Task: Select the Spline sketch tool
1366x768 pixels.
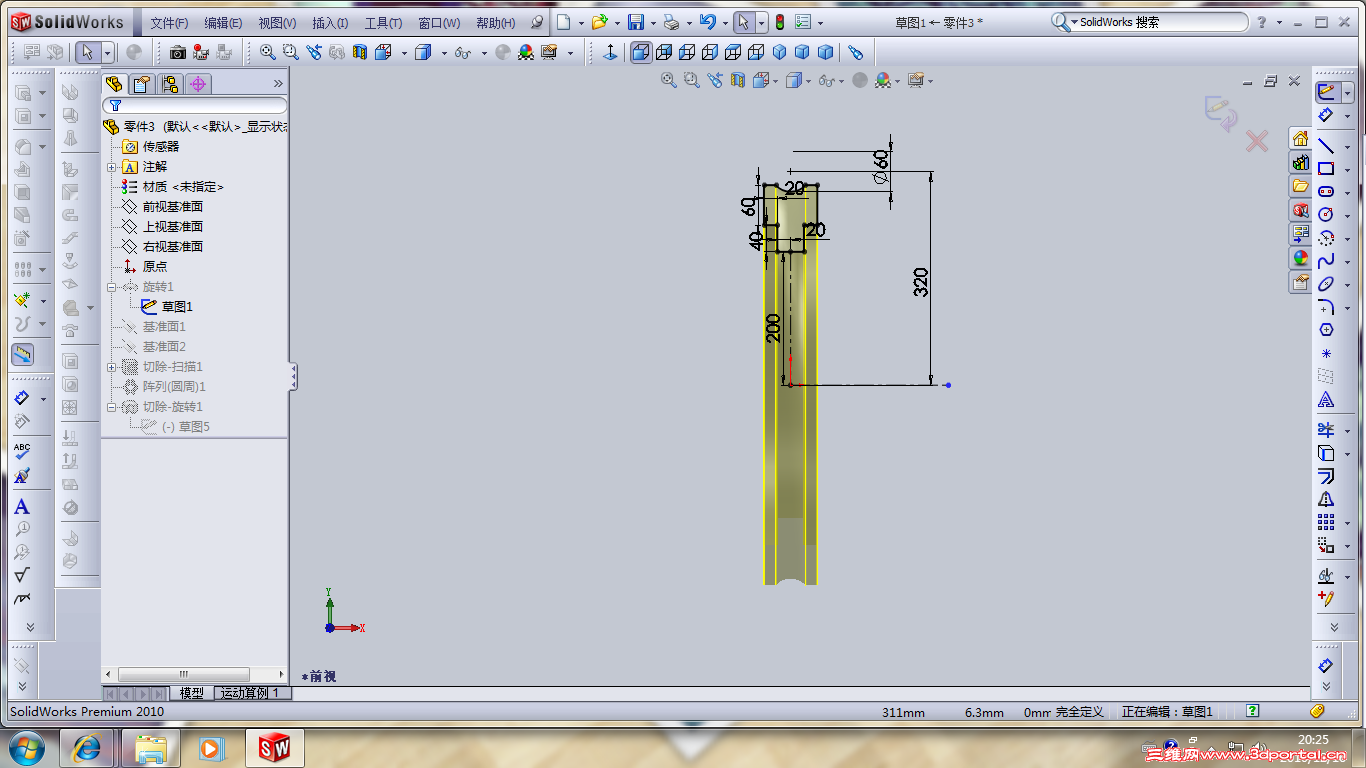Action: point(1326,260)
